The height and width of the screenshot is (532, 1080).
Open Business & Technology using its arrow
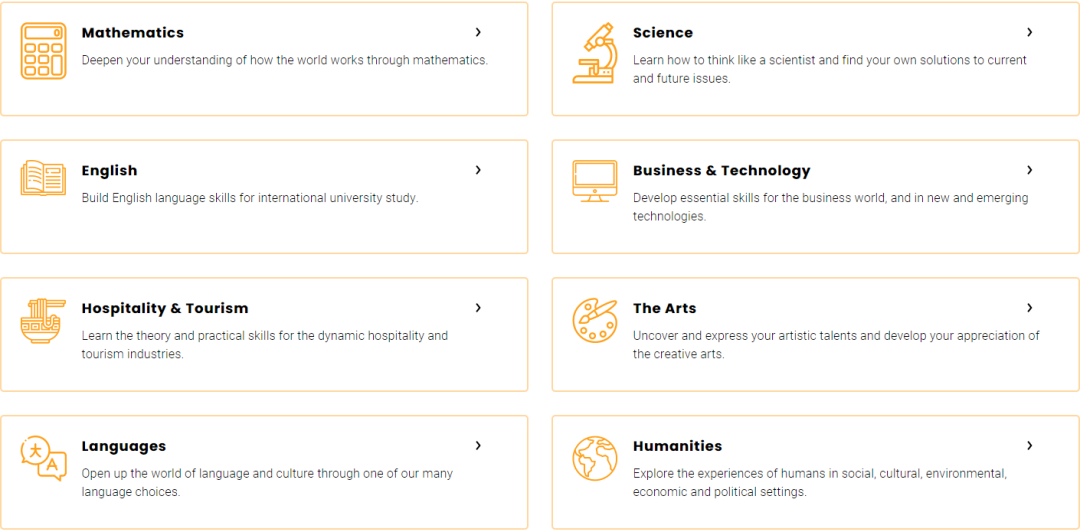click(1030, 170)
